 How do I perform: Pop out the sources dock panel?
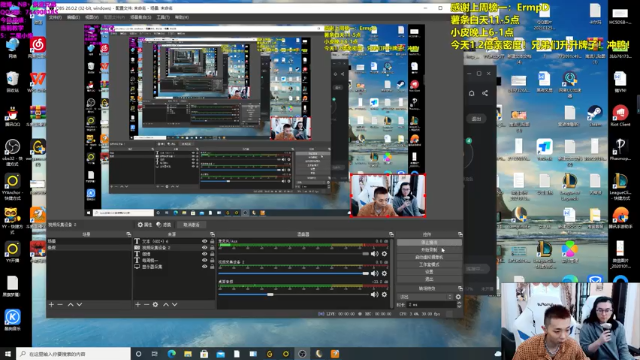coord(212,234)
